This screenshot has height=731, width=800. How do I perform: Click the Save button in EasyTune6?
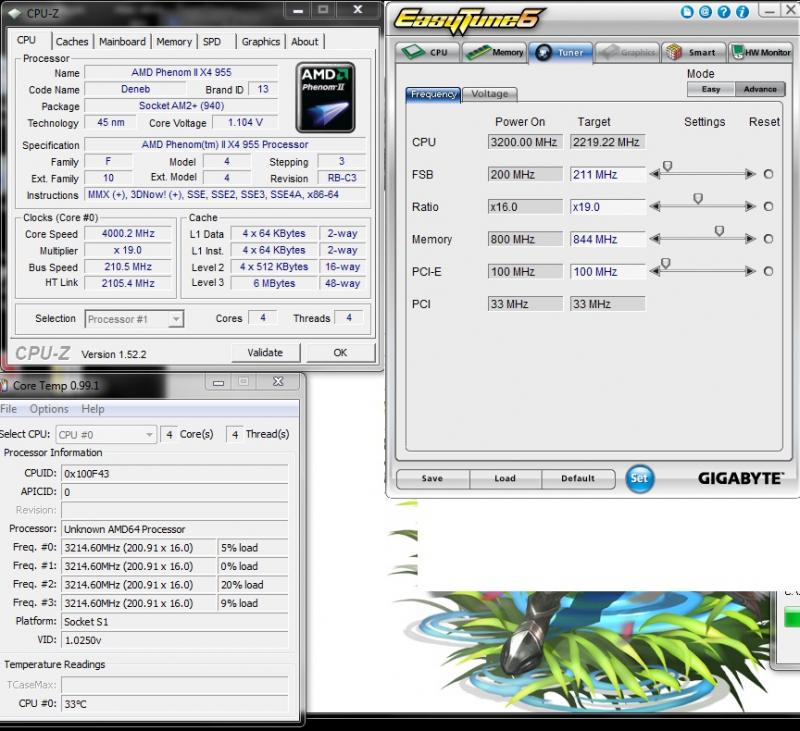pos(432,478)
